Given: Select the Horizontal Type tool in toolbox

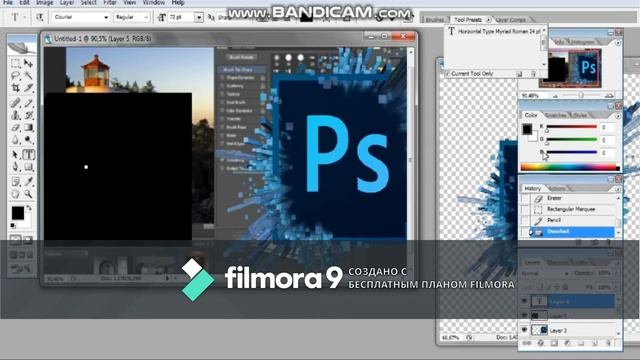Looking at the screenshot, I should coord(28,155).
